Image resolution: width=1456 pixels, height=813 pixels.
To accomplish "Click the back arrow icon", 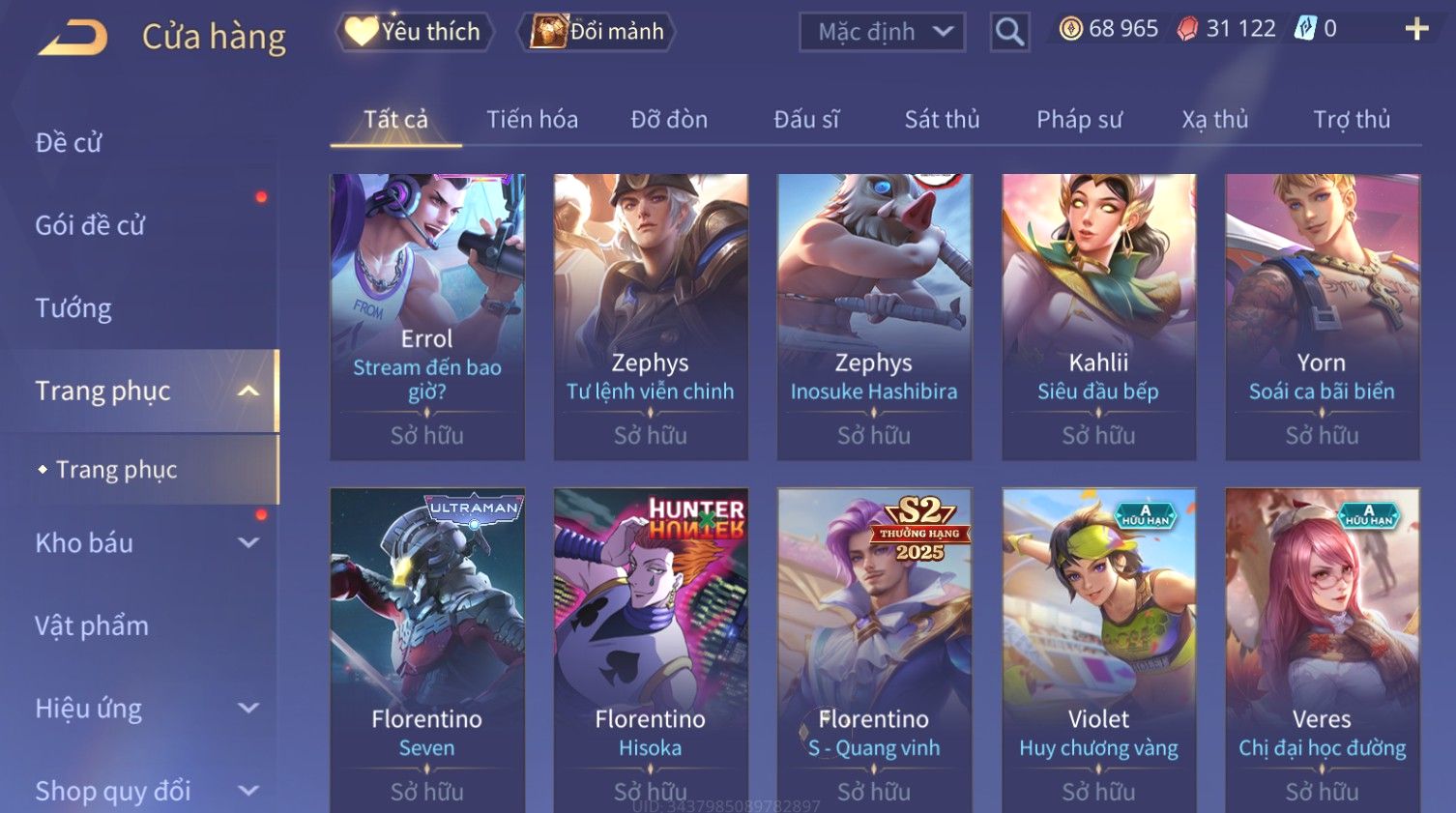I will [73, 38].
